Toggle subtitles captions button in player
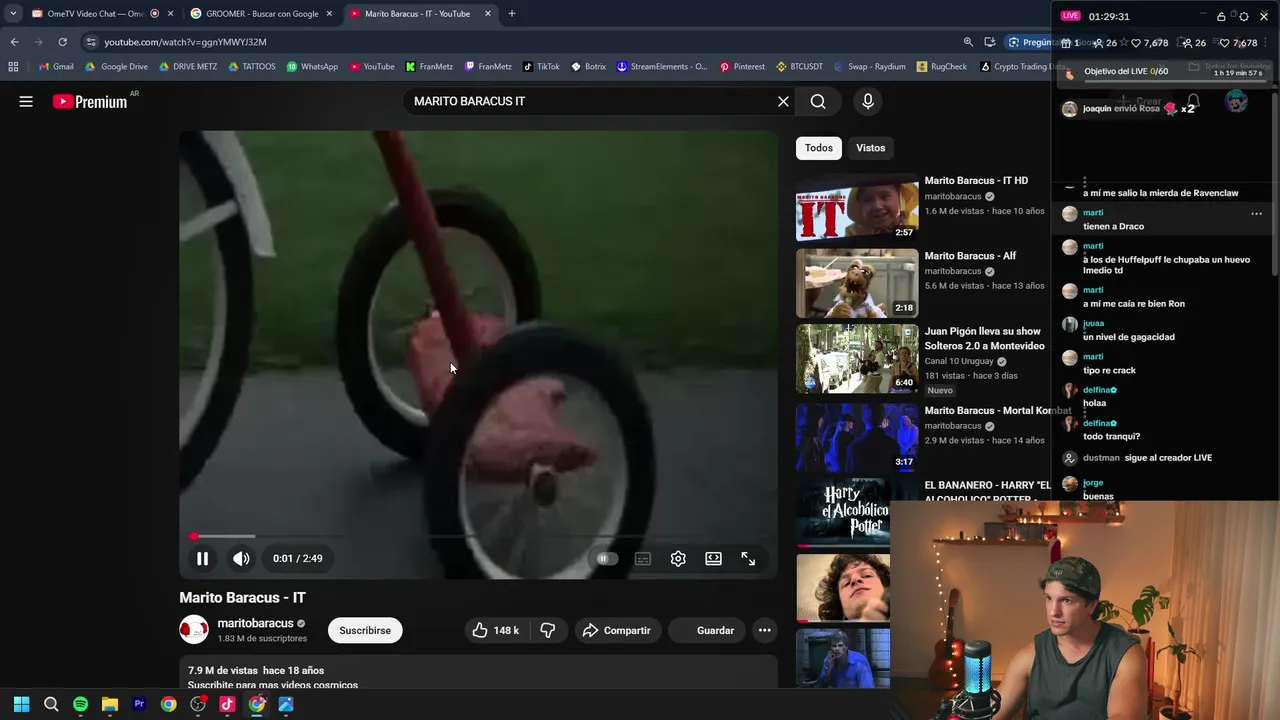The width and height of the screenshot is (1280, 720). [643, 559]
